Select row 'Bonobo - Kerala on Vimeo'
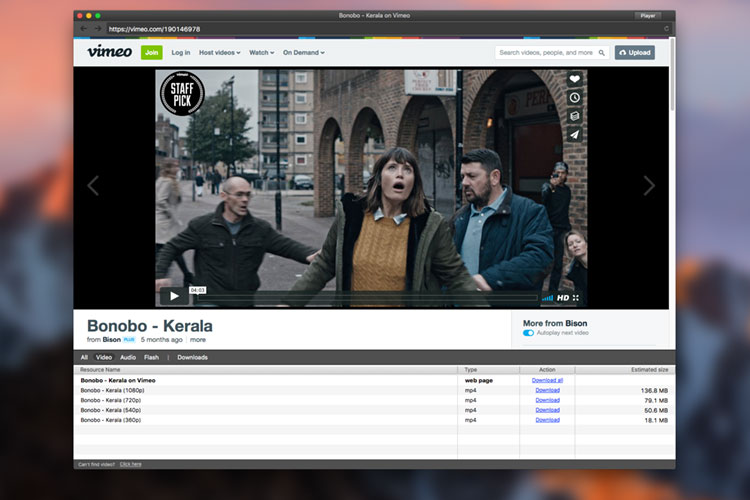 375,380
